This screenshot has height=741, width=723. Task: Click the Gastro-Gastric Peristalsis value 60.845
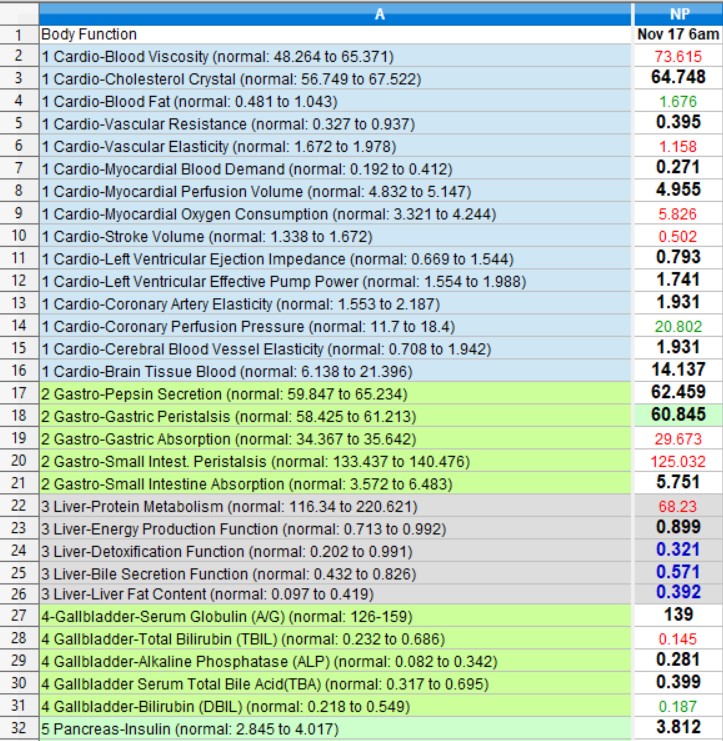pos(677,415)
